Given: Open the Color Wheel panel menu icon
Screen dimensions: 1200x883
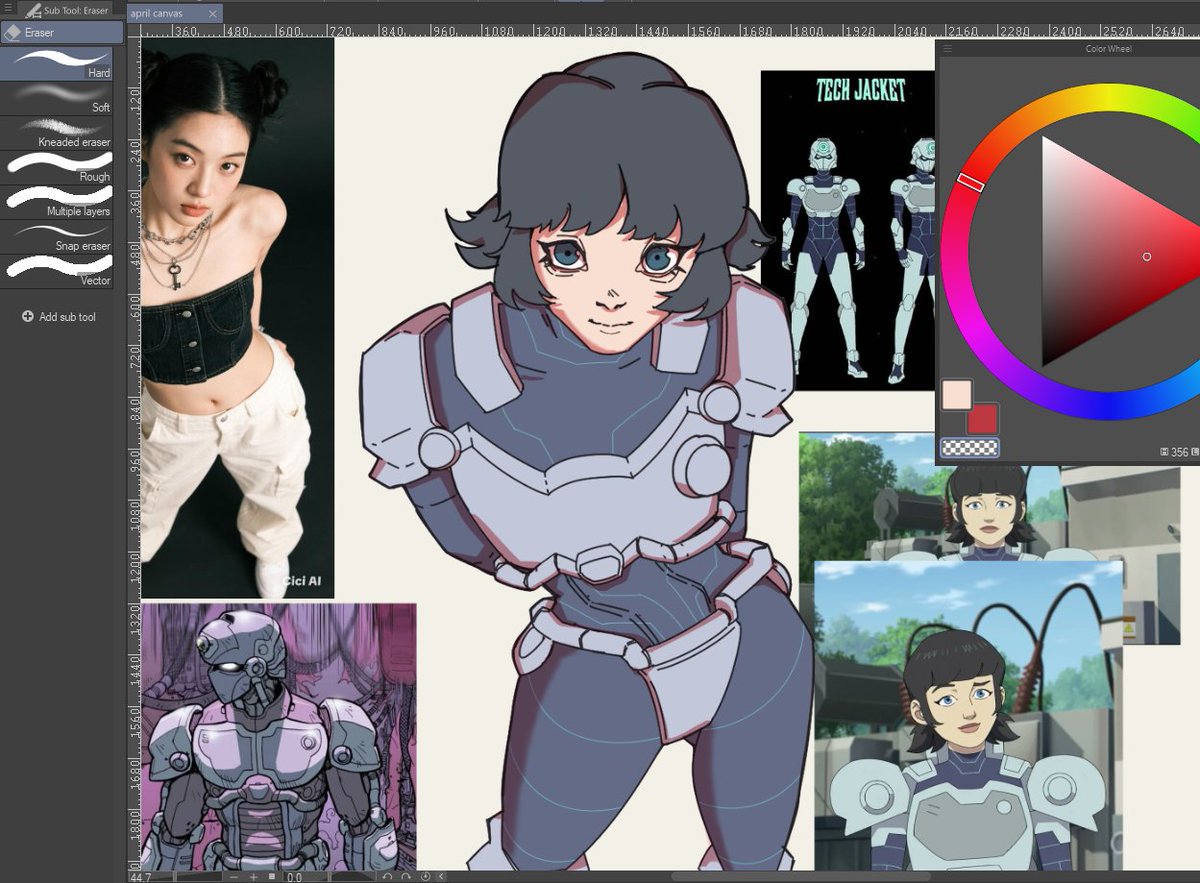Looking at the screenshot, I should (x=947, y=48).
